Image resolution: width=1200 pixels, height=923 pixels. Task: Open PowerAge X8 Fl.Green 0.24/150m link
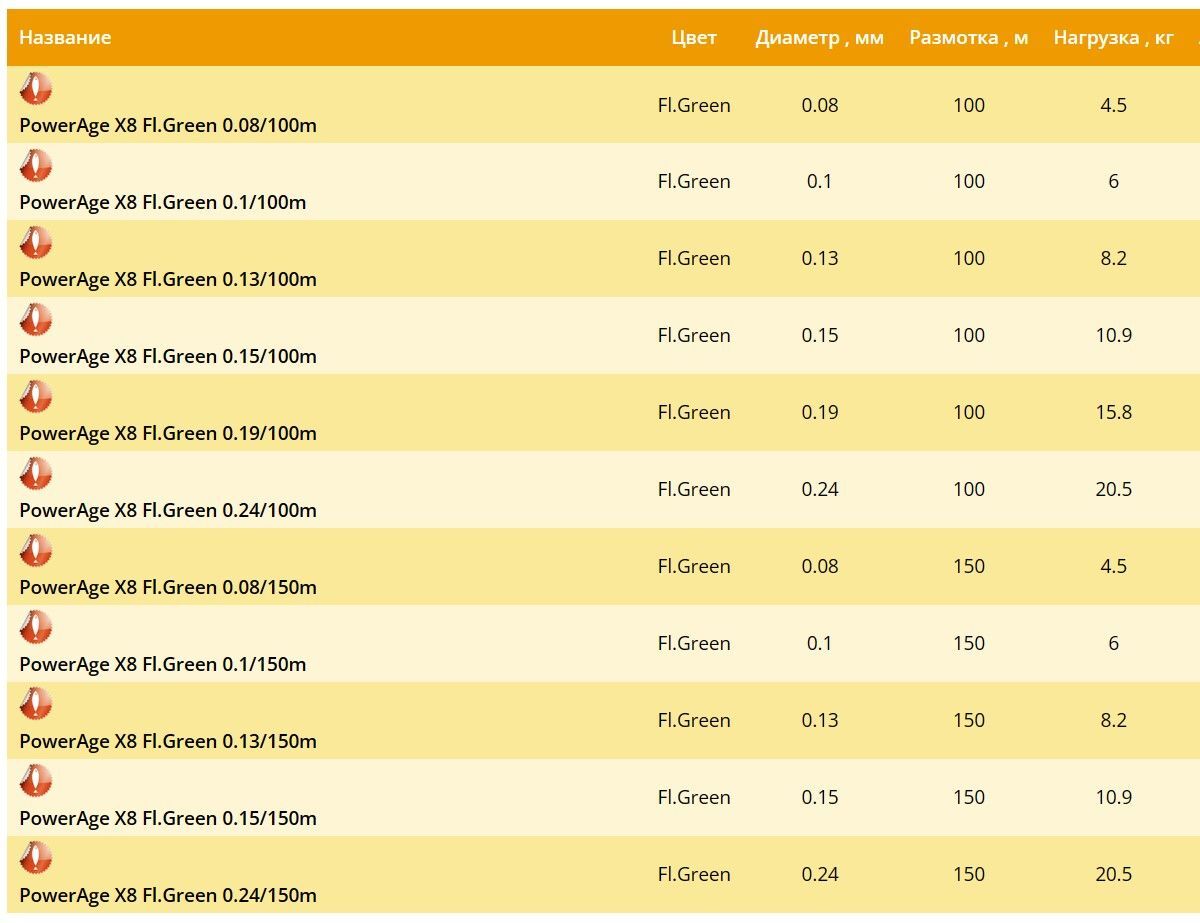click(168, 896)
